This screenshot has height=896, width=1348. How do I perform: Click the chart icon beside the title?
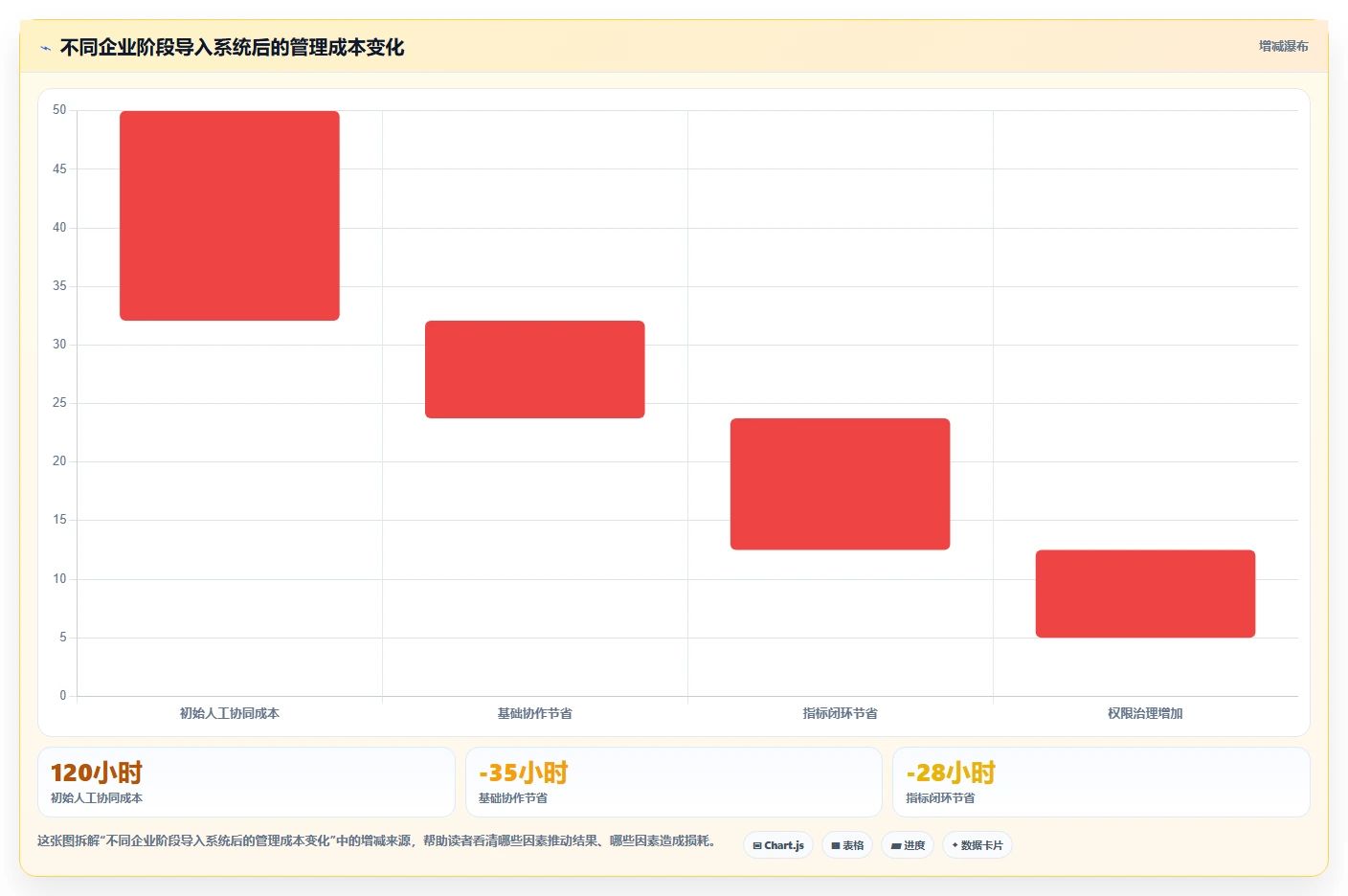[x=45, y=48]
